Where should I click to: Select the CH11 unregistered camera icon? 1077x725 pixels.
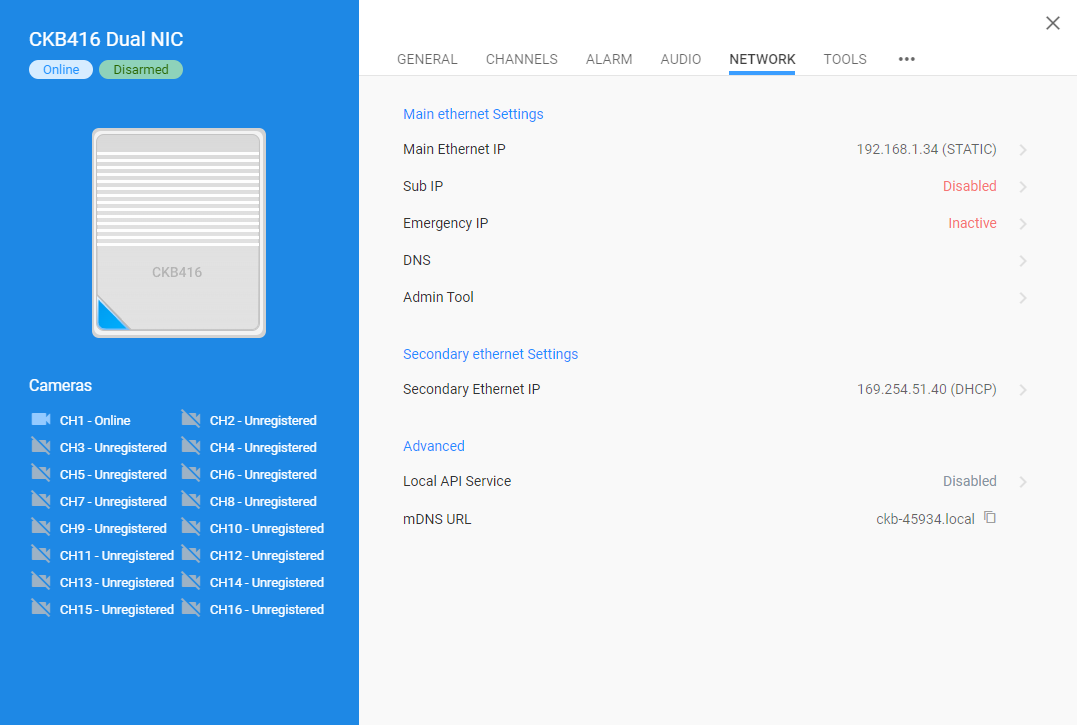[x=41, y=554]
